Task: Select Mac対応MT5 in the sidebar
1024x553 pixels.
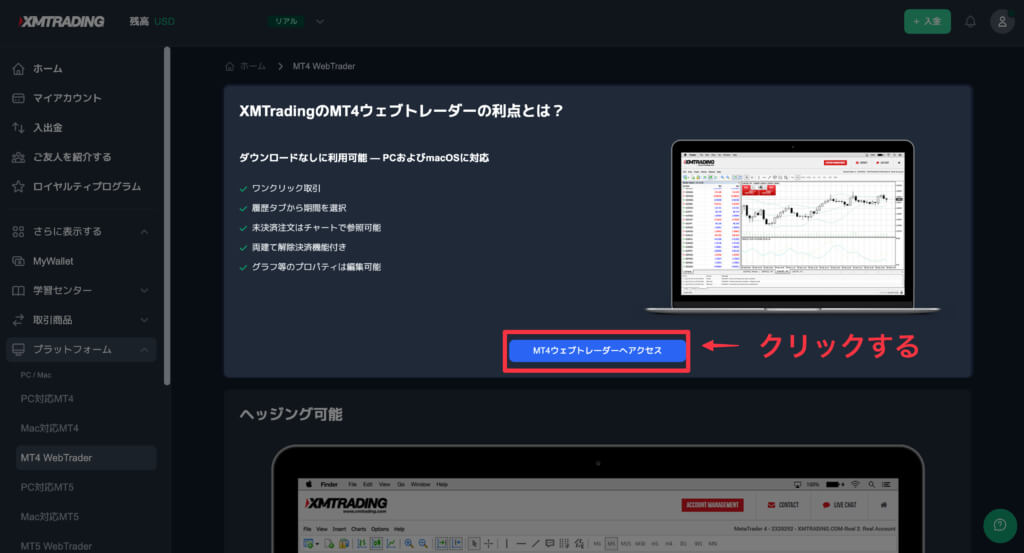Action: [50, 516]
